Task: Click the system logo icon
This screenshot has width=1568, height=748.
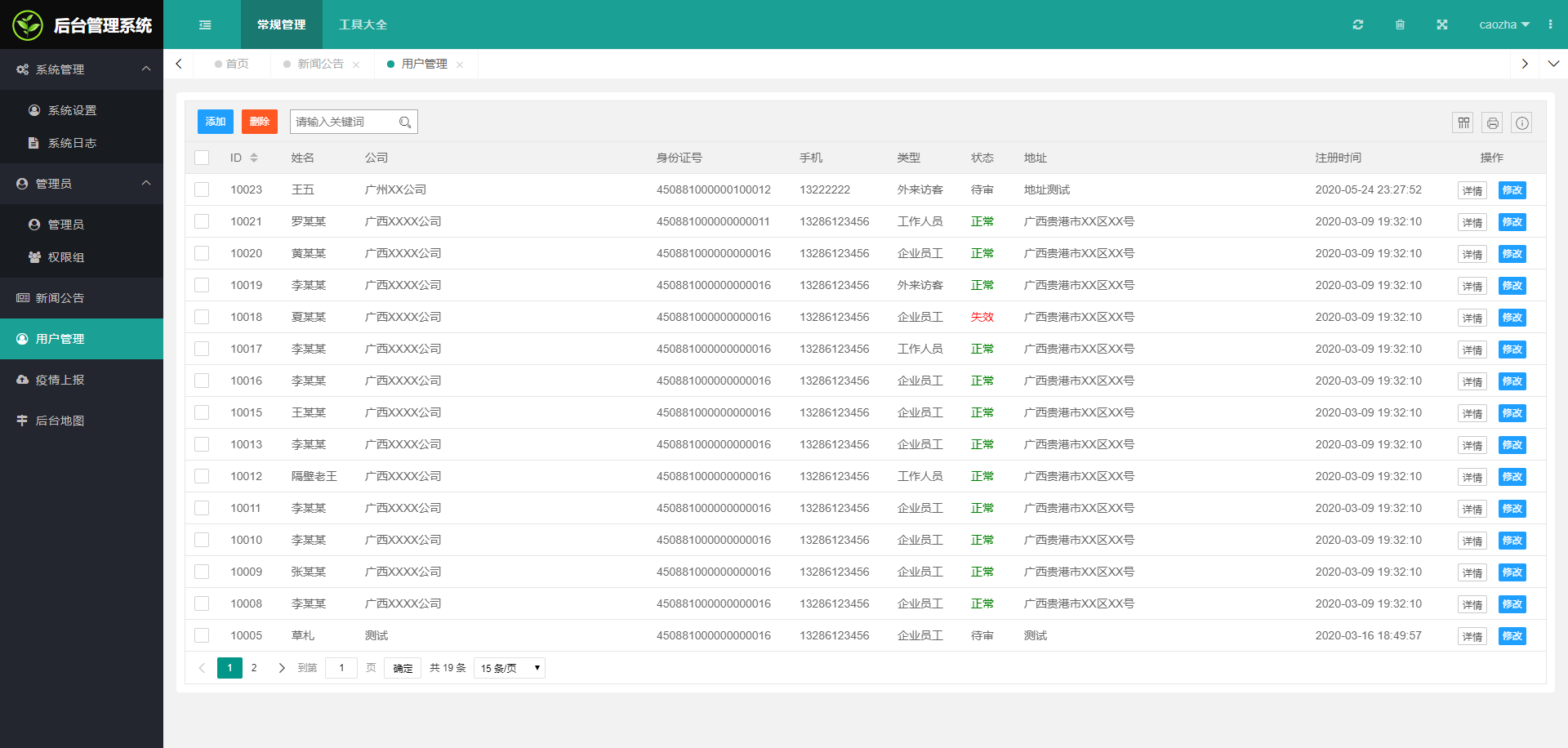Action: tap(28, 25)
